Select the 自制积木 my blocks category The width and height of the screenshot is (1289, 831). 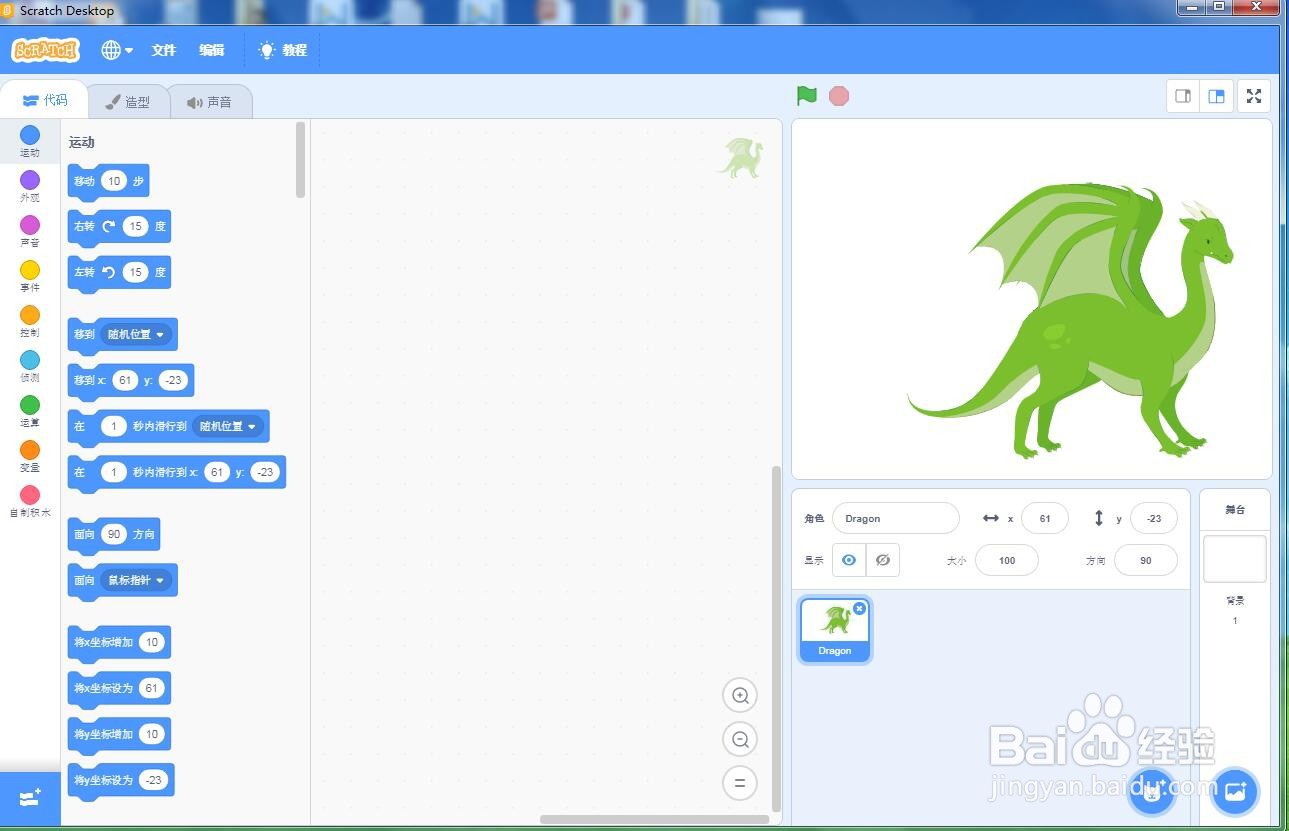pos(30,502)
